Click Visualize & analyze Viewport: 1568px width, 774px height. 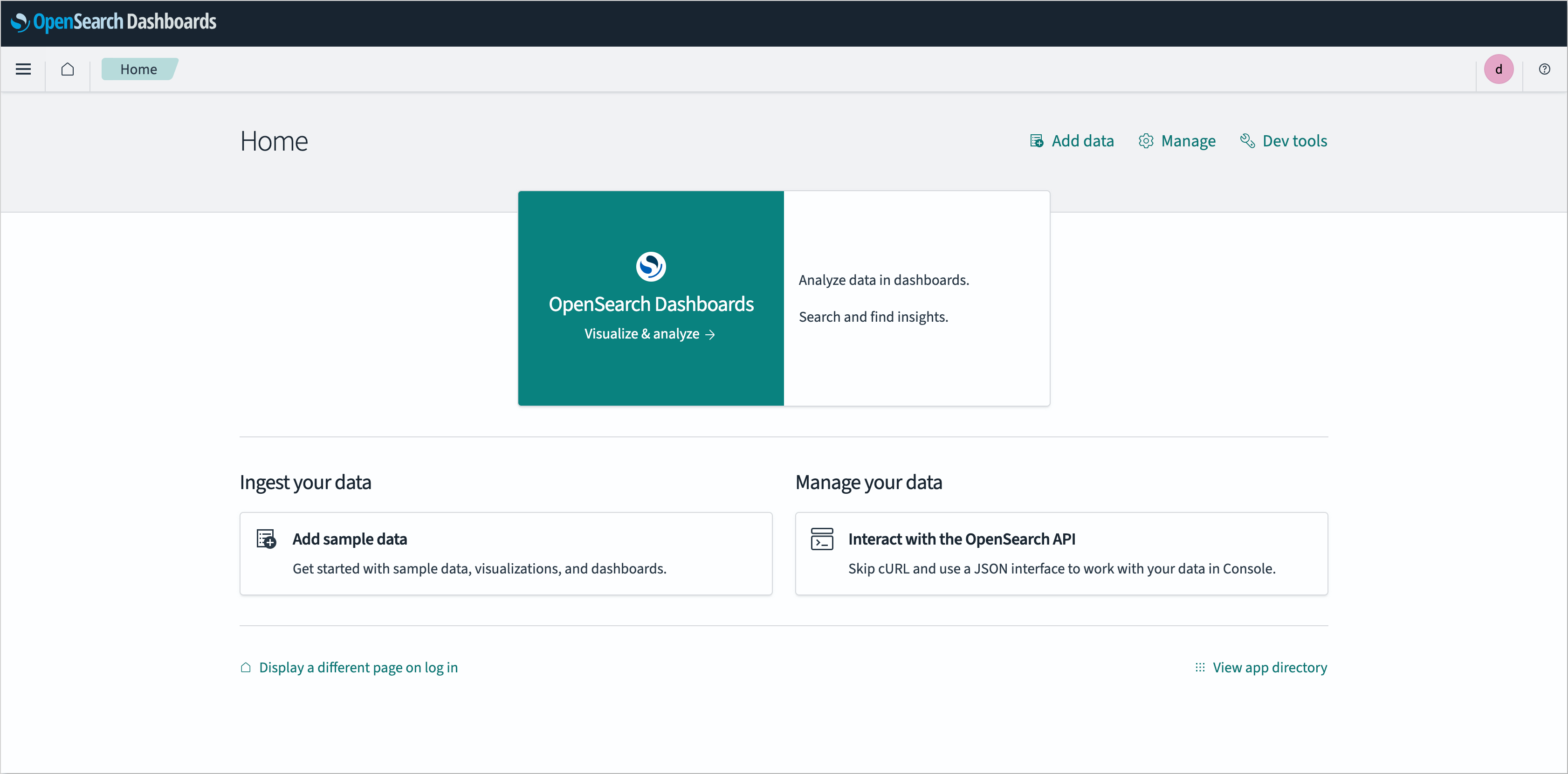pos(649,334)
